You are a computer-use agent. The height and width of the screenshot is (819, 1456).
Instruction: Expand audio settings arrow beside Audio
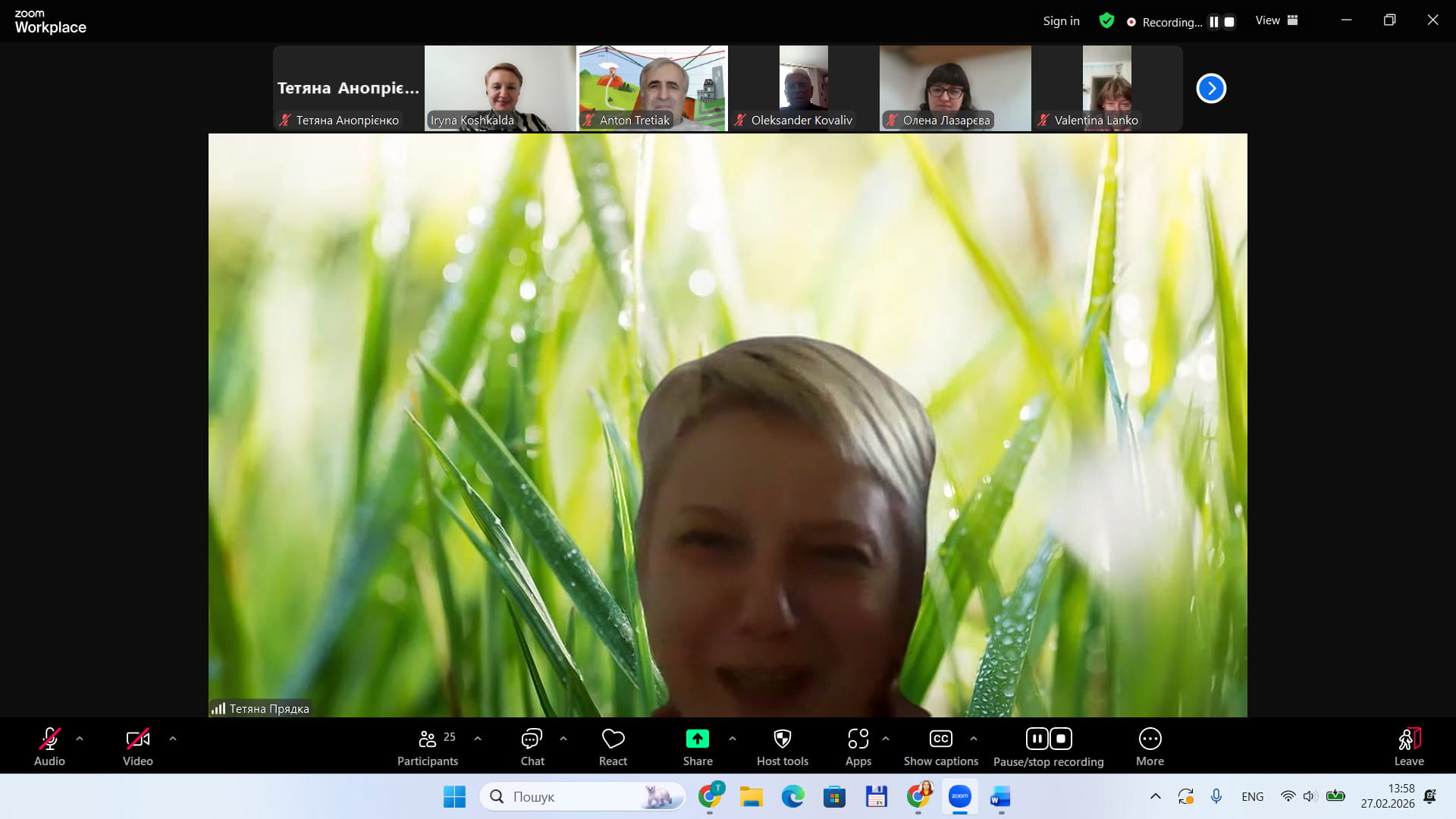point(80,738)
